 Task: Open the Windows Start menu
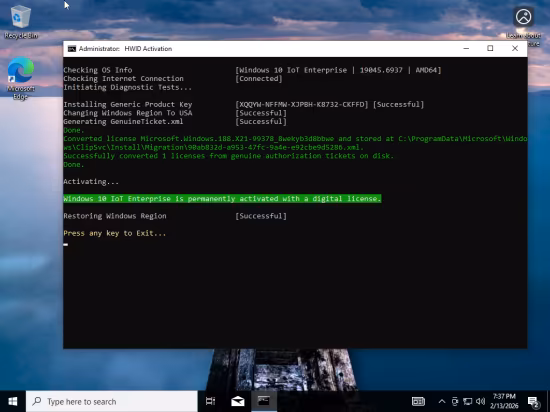click(13, 401)
